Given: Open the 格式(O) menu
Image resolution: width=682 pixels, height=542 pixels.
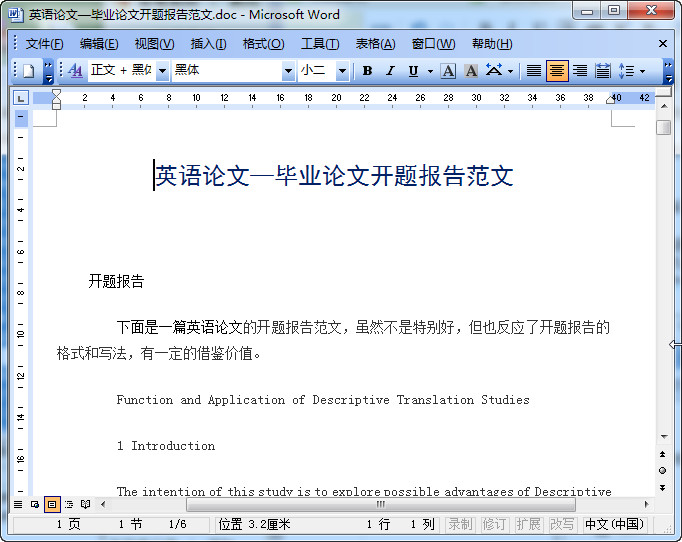Looking at the screenshot, I should pyautogui.click(x=263, y=44).
